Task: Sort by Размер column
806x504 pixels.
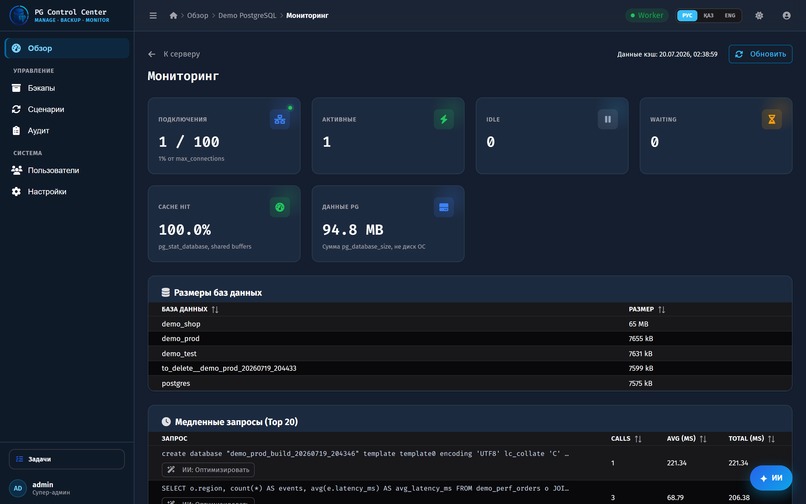Action: (647, 309)
